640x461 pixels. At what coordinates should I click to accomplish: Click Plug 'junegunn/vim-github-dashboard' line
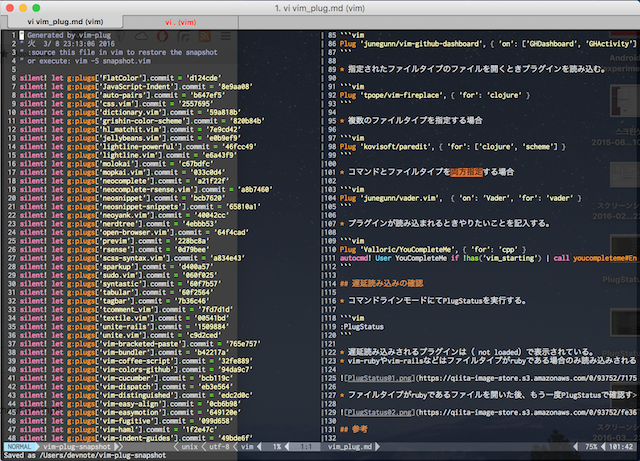pyautogui.click(x=488, y=44)
